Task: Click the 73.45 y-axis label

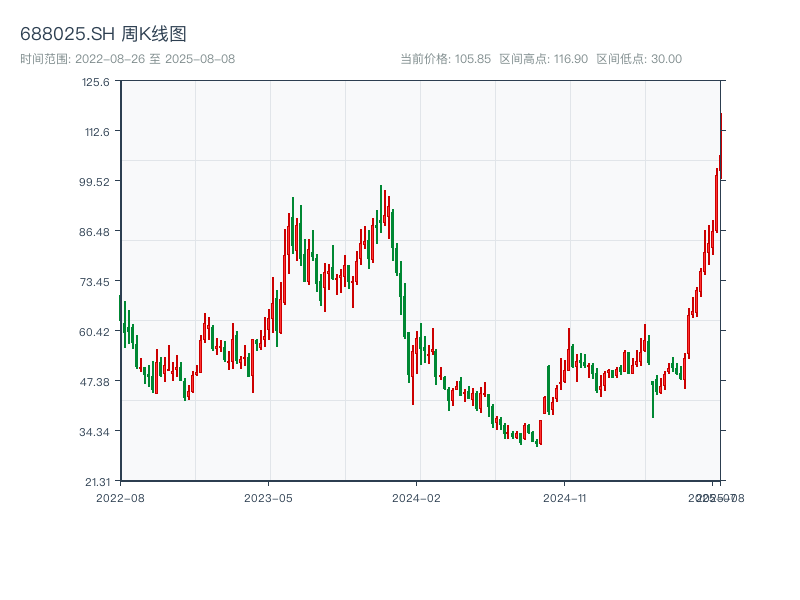Action: click(x=94, y=282)
